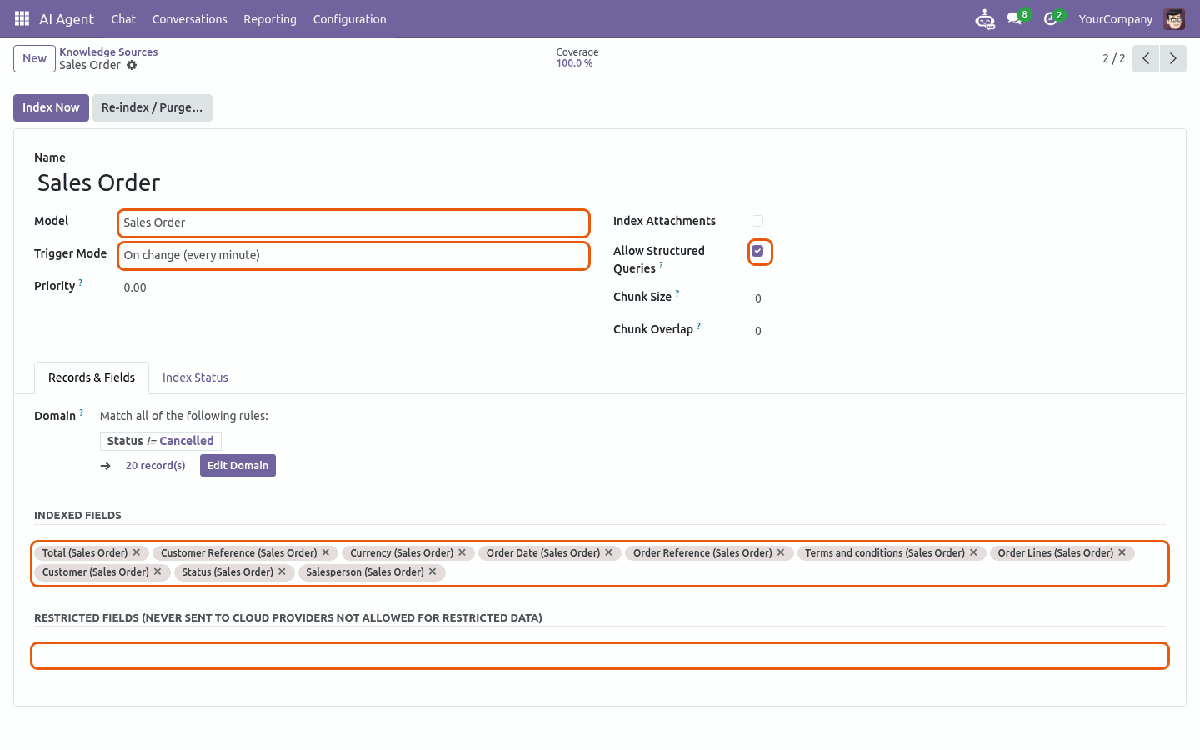Click the Chunk Size value field
This screenshot has width=1200, height=750.
758,298
